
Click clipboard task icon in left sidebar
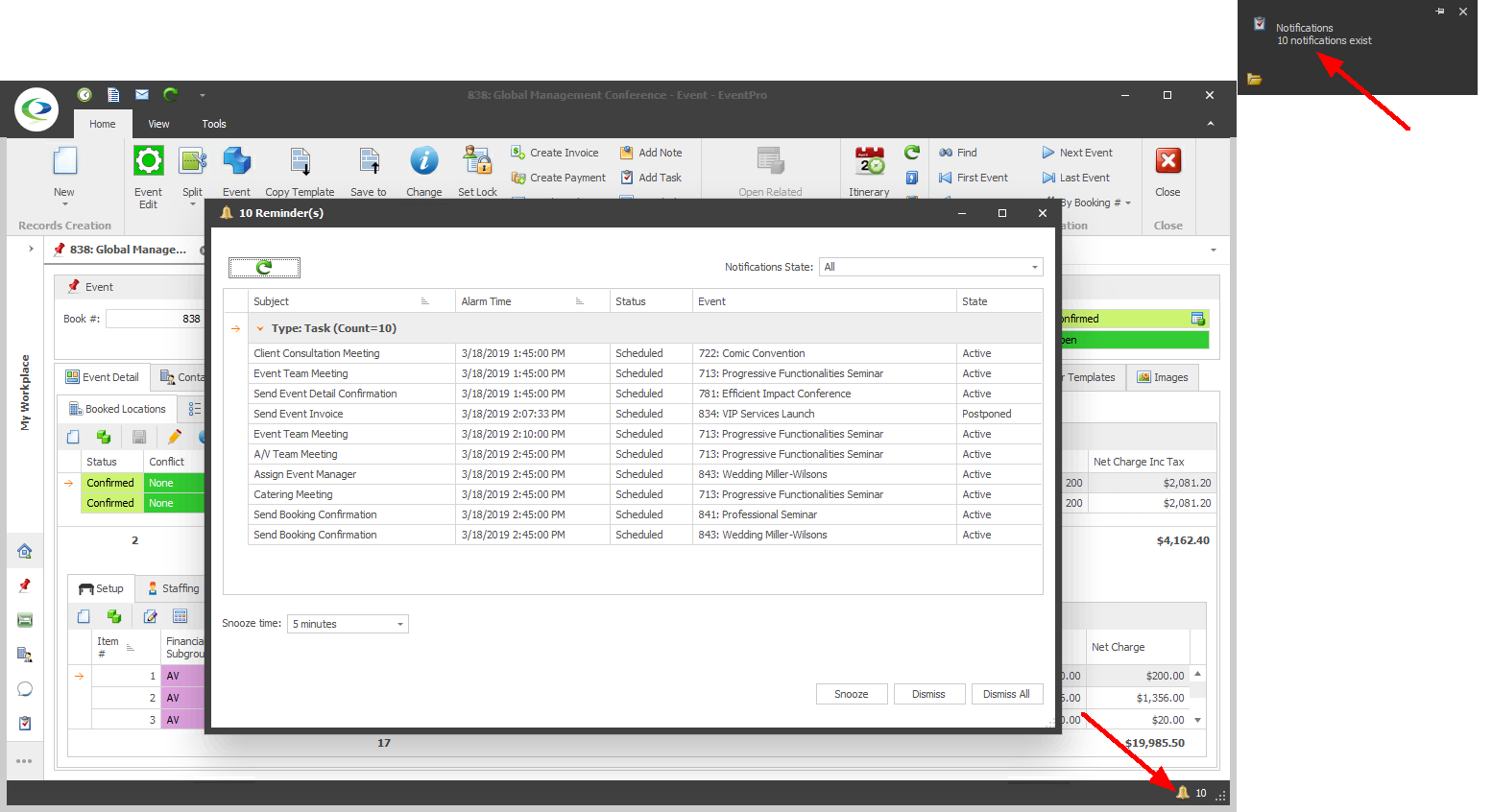coord(25,723)
